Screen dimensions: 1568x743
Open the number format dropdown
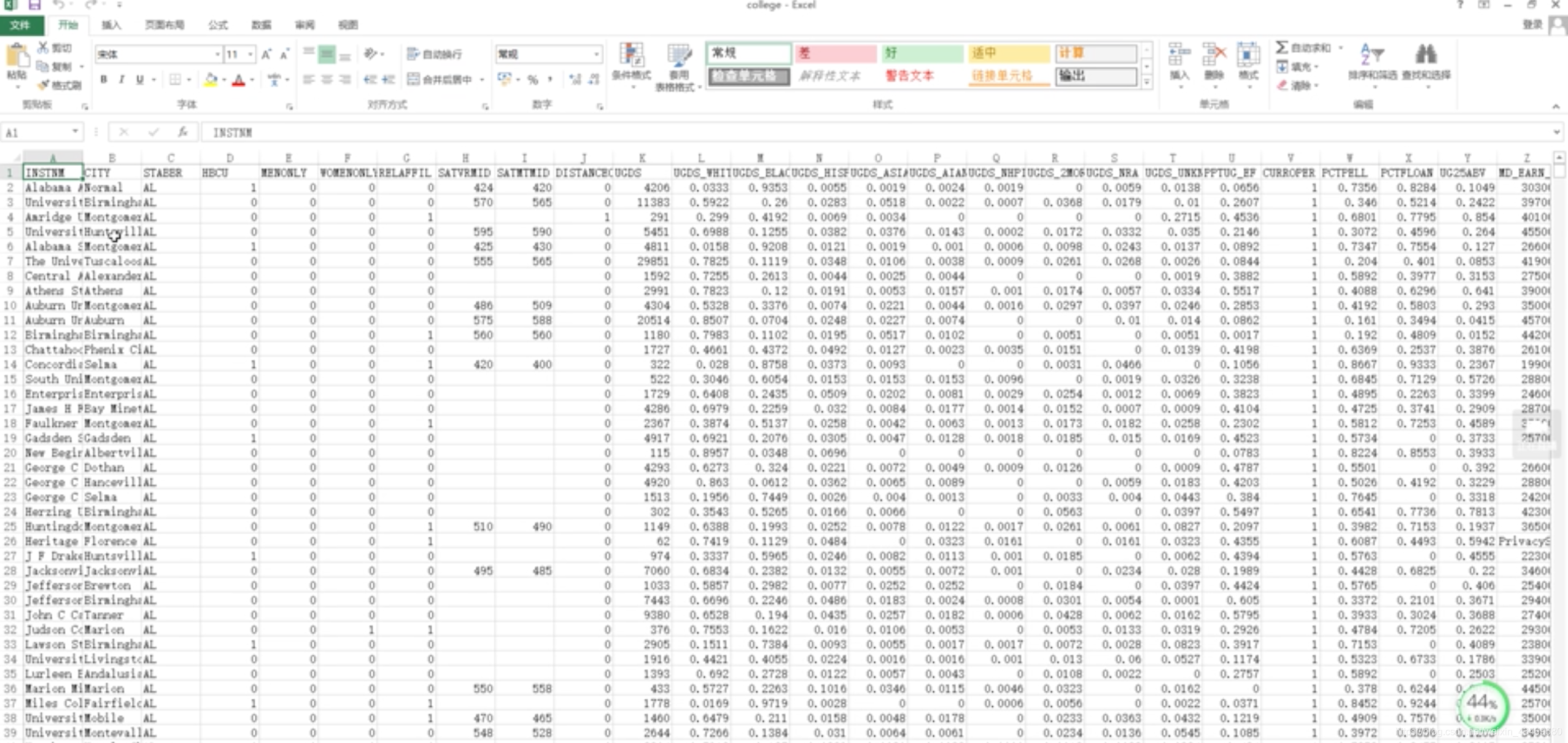point(596,55)
